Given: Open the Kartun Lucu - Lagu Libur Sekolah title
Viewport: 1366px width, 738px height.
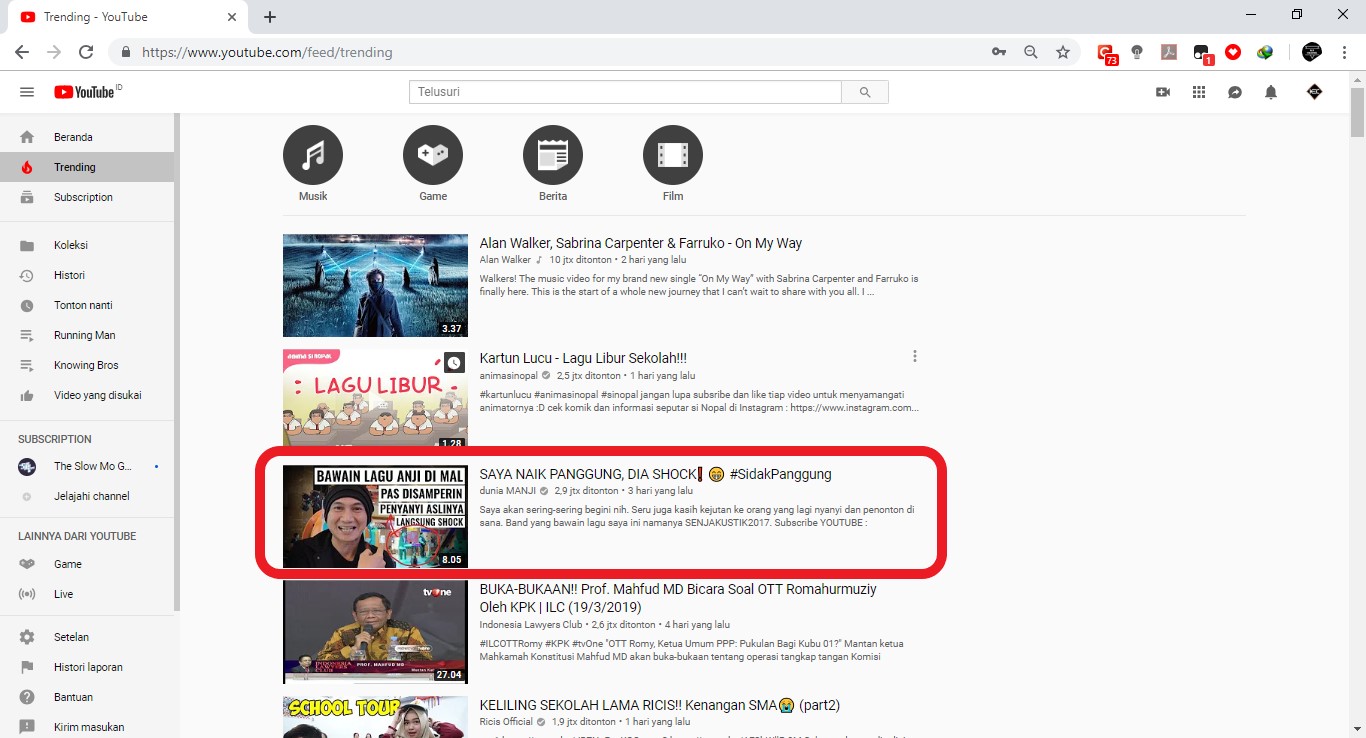Looking at the screenshot, I should coord(583,358).
